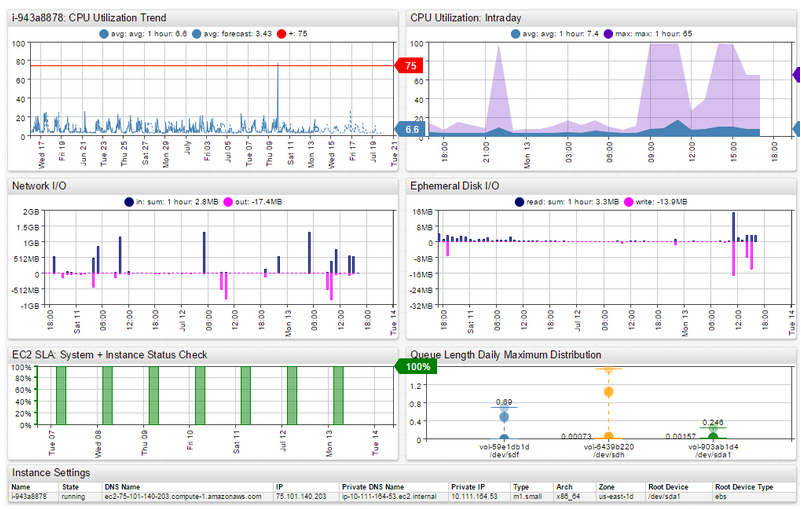Screen dimensions: 801x509
Task: Click the i-943a8878 instance name cell
Action: tap(30, 494)
